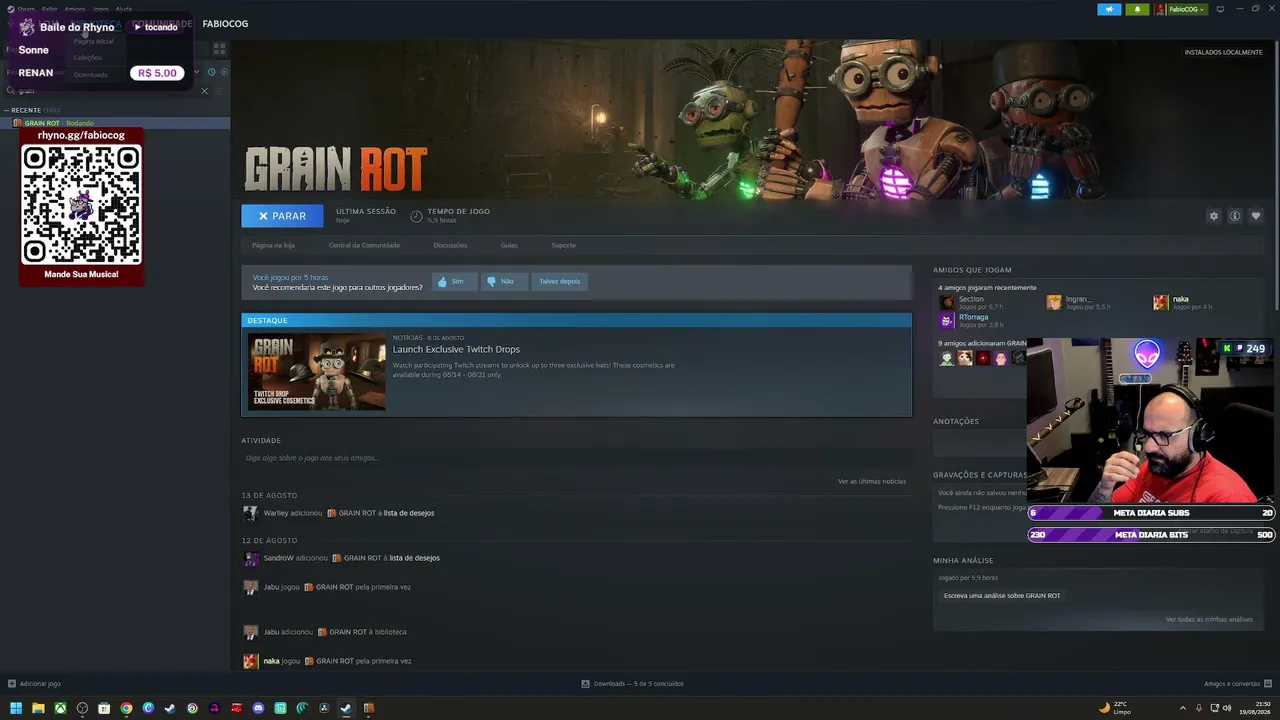Viewport: 1280px width, 720px height.
Task: Open Downloads status in bottom bar
Action: tap(632, 684)
